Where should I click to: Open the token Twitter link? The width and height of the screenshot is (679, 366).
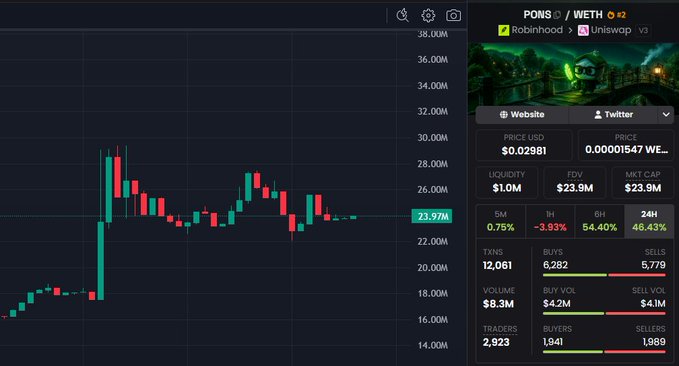pos(613,115)
